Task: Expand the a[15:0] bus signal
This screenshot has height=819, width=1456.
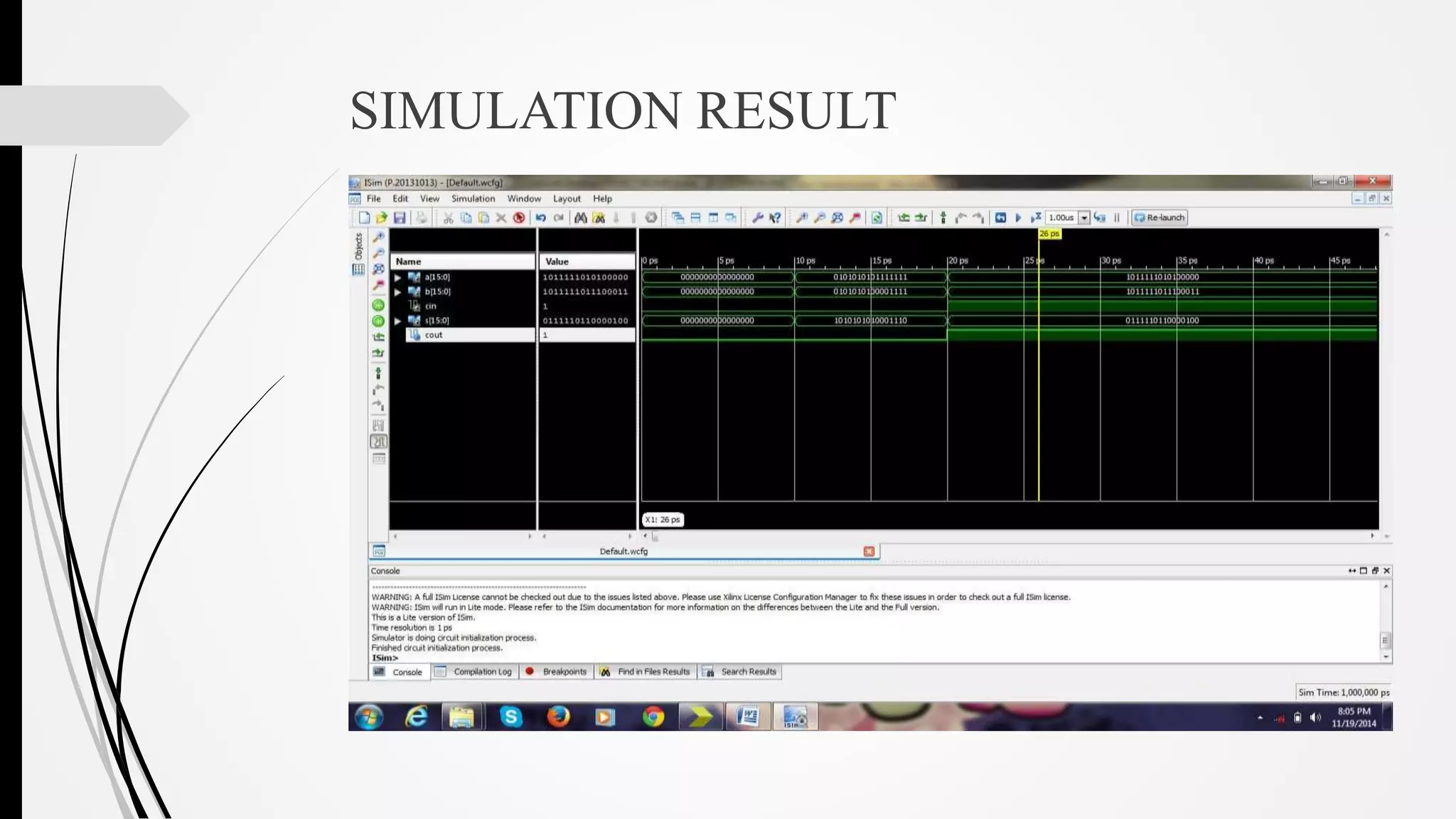Action: point(398,277)
